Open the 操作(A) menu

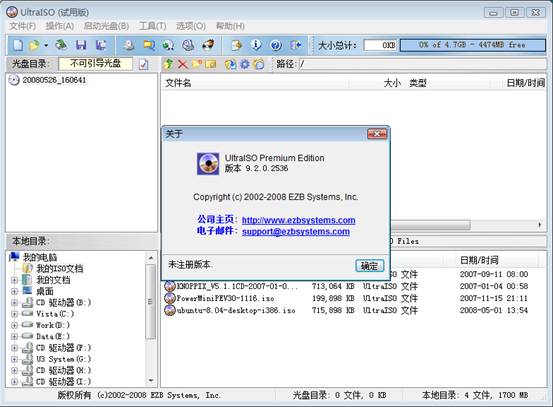pos(60,26)
